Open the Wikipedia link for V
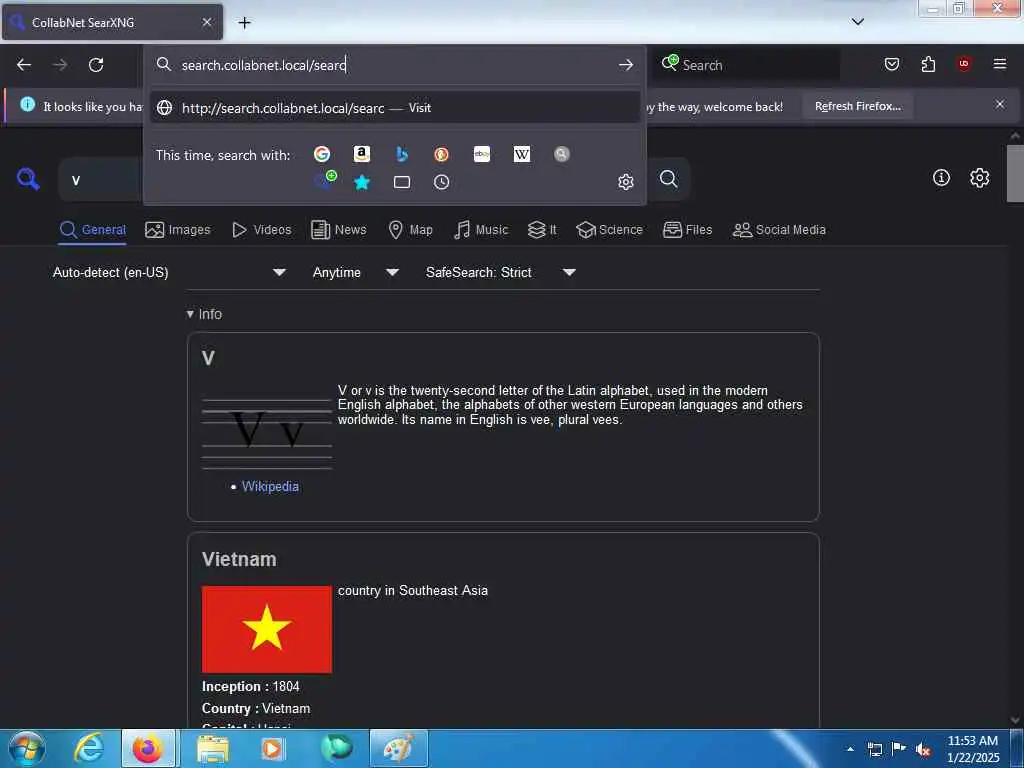Screen dimensions: 1024x768 click(x=270, y=487)
